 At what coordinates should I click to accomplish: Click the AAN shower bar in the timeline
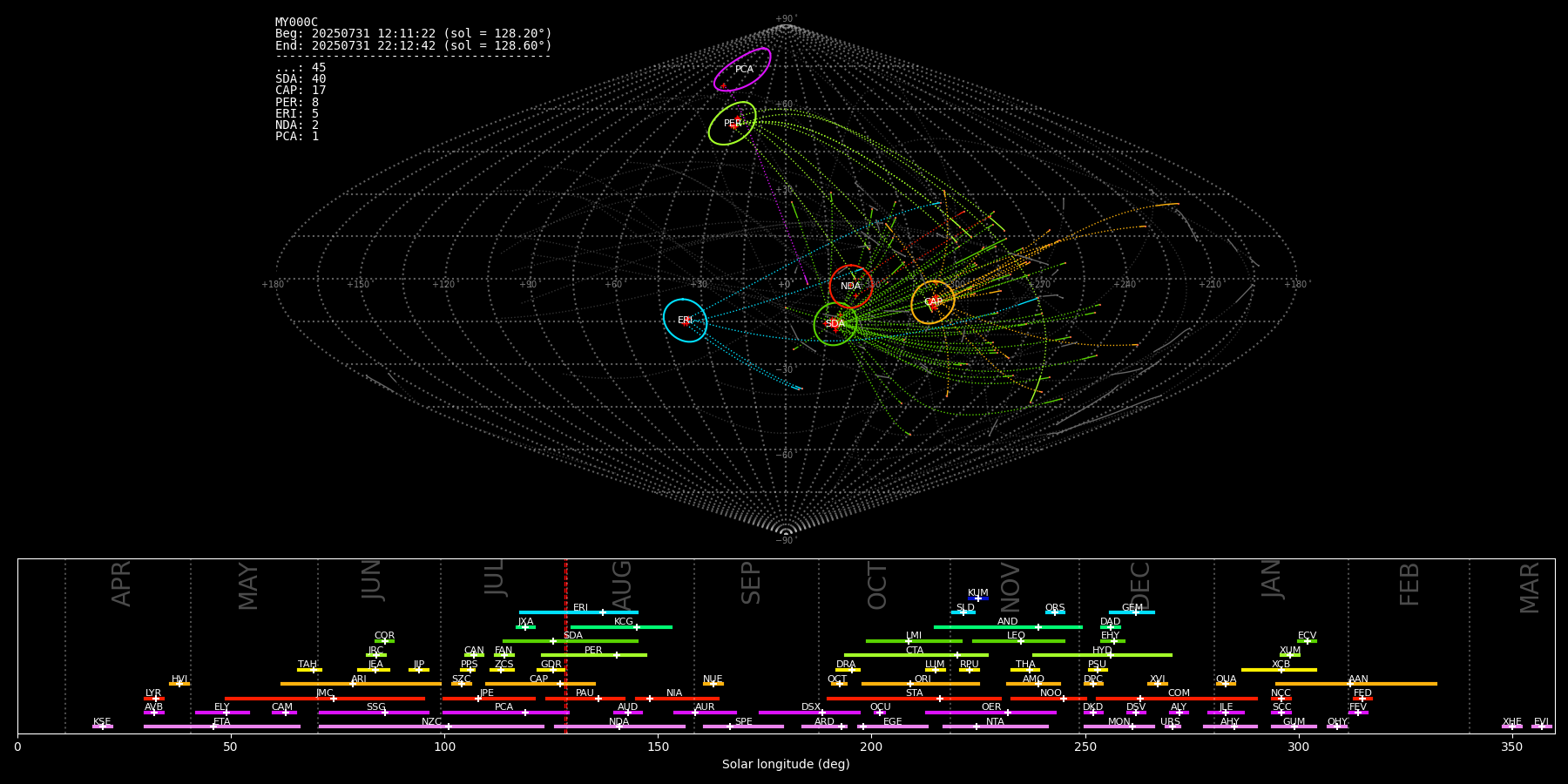pos(1356,684)
